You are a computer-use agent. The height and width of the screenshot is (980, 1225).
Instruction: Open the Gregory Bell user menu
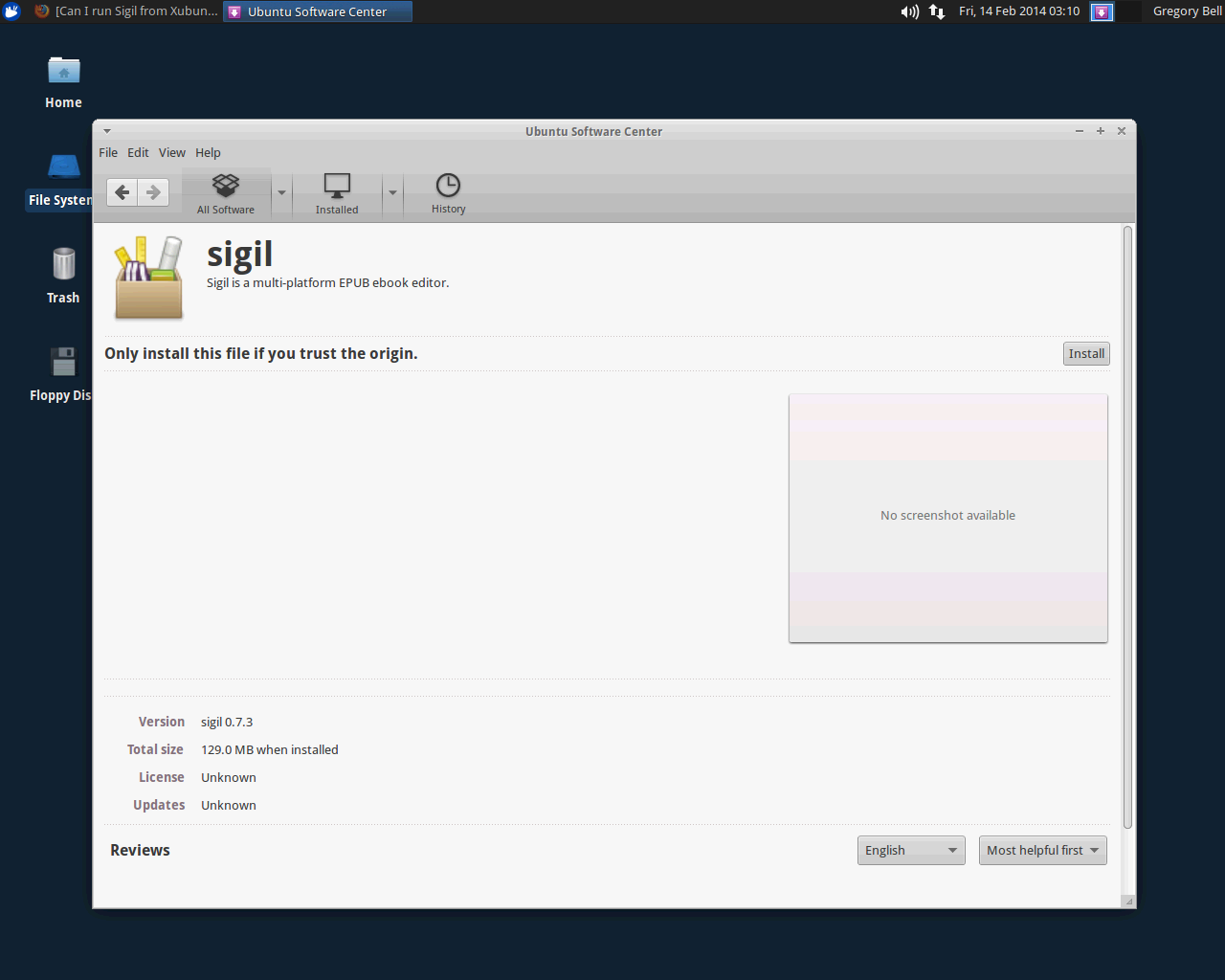[x=1187, y=11]
